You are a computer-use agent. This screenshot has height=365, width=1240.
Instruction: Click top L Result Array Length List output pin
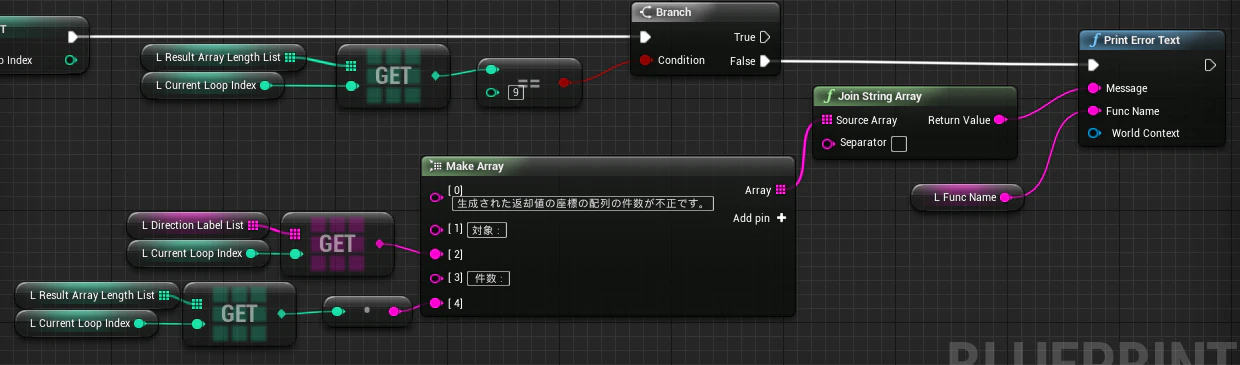(290, 58)
